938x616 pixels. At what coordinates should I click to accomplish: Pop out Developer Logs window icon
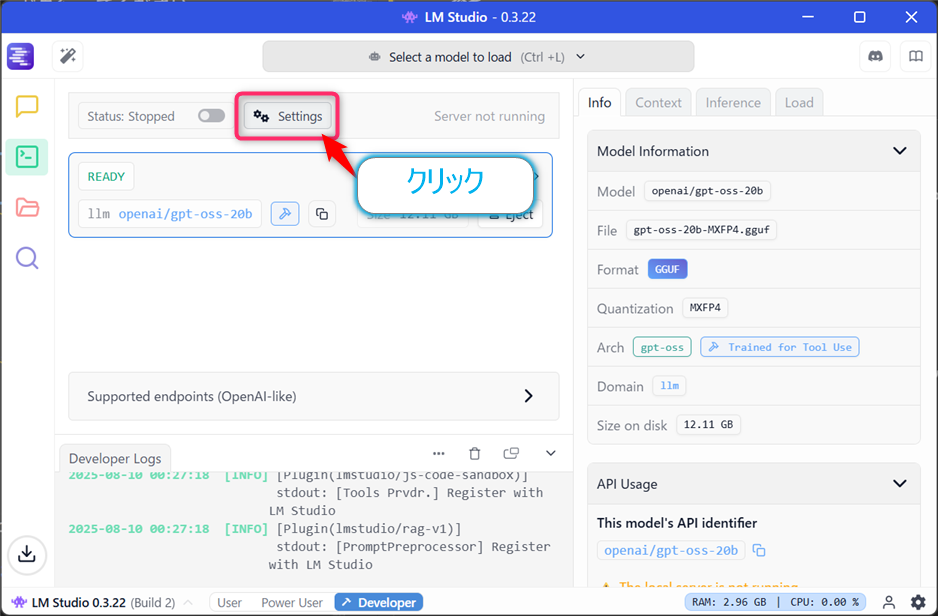coord(511,453)
